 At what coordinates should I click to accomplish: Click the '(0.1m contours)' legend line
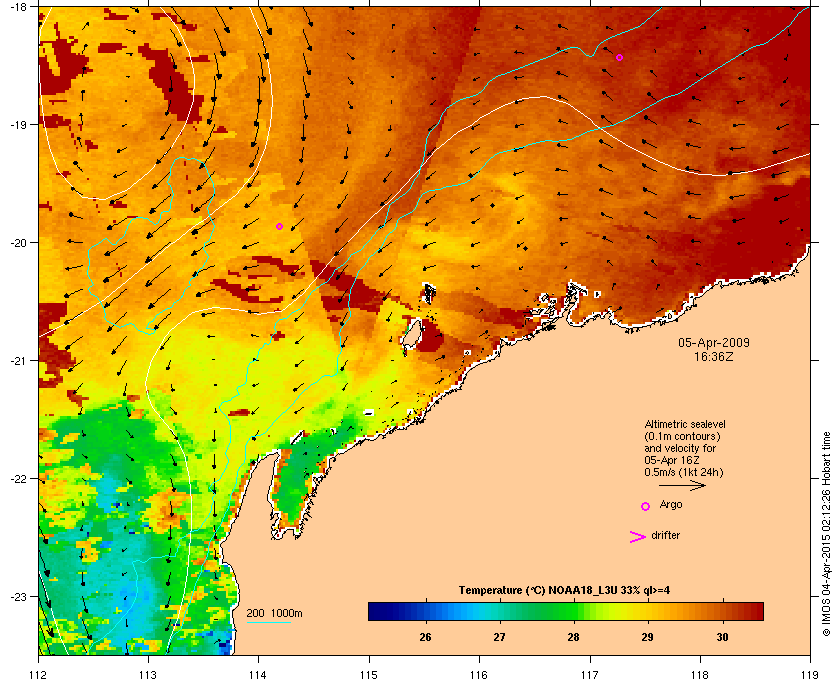(x=682, y=436)
